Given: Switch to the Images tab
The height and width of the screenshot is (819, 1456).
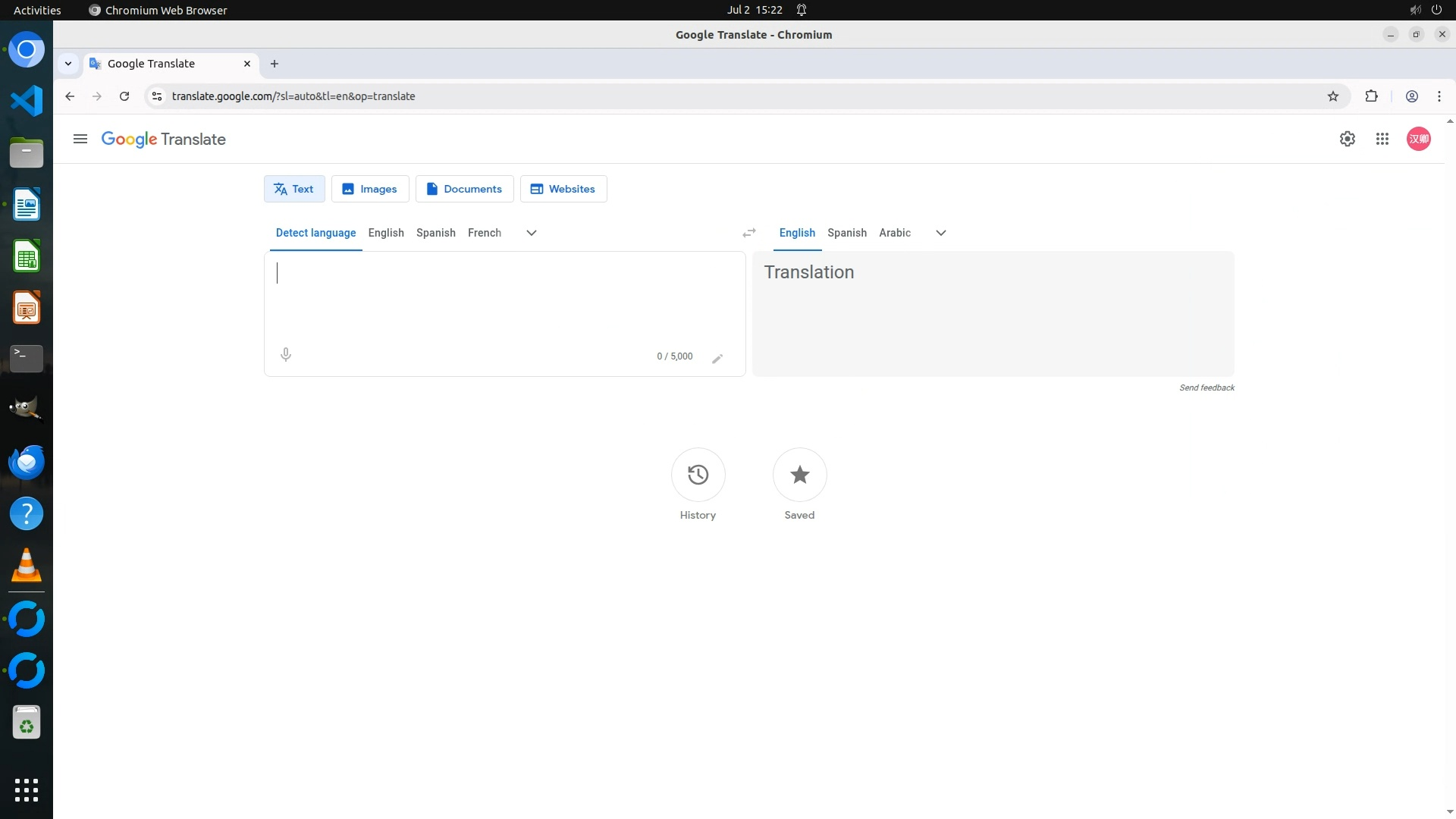Looking at the screenshot, I should pos(370,189).
